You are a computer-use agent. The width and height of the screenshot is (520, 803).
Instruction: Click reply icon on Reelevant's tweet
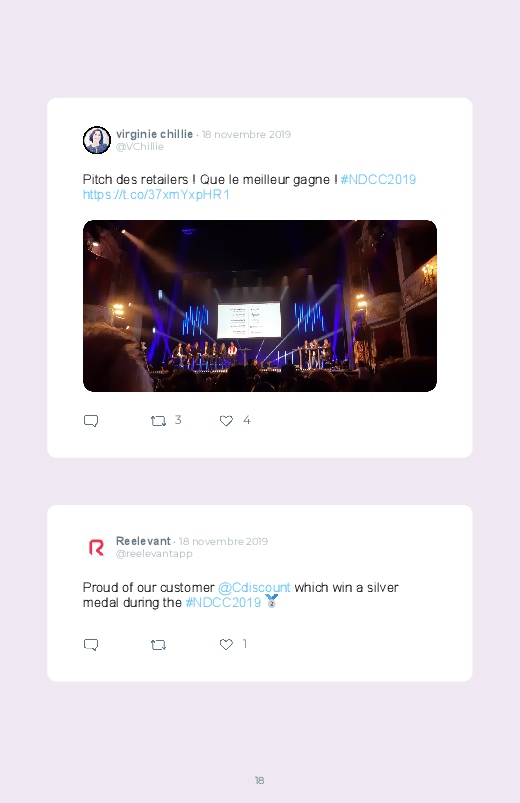(x=91, y=645)
